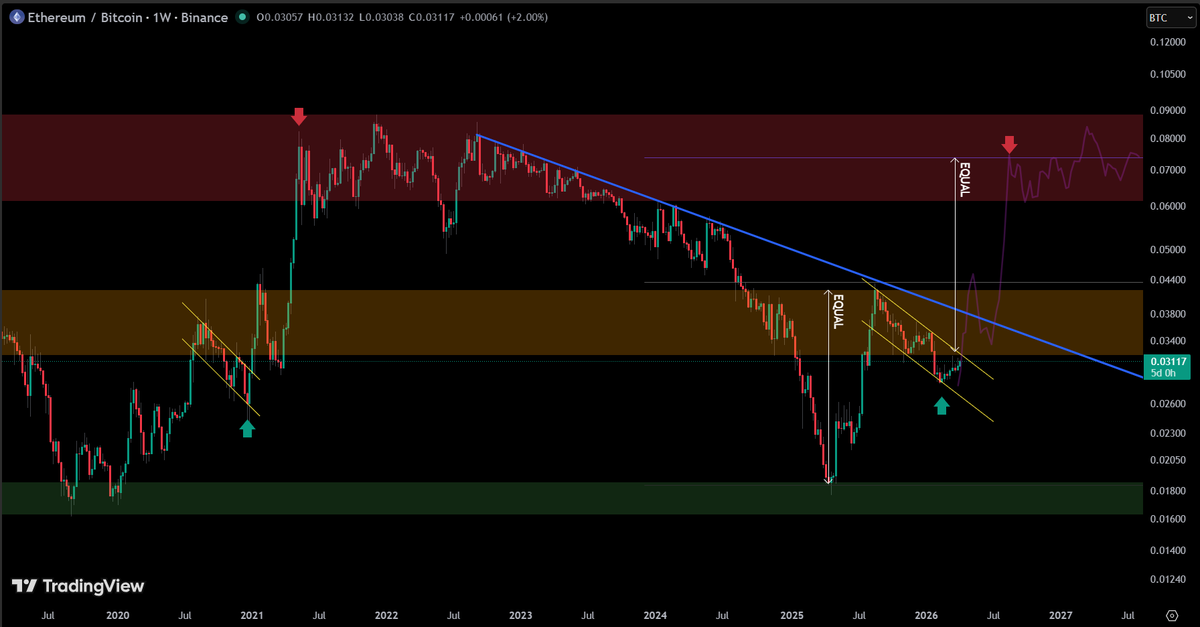Click the 0.06000 price axis label
The height and width of the screenshot is (627, 1200).
(x=1168, y=207)
